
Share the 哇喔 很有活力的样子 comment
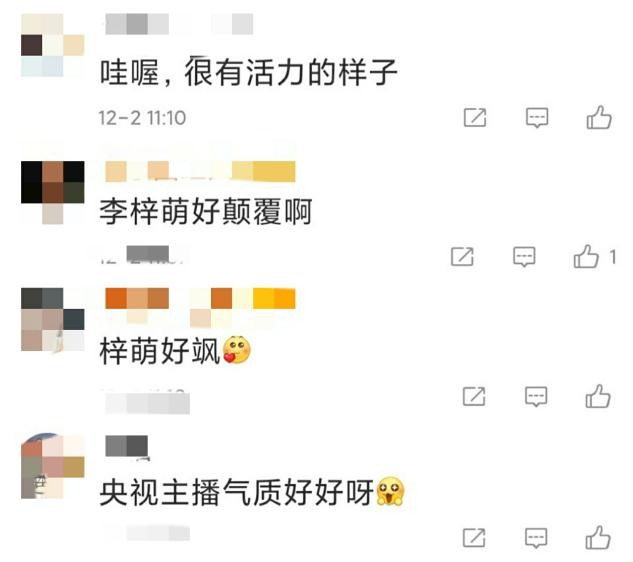pyautogui.click(x=475, y=117)
